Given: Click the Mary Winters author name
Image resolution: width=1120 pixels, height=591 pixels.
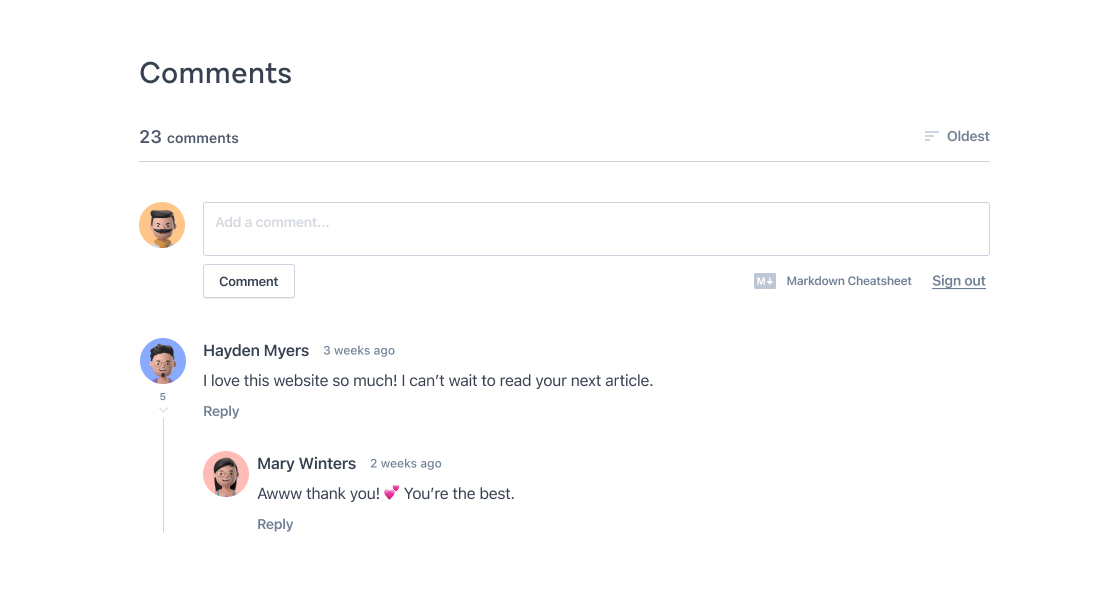Looking at the screenshot, I should (306, 463).
